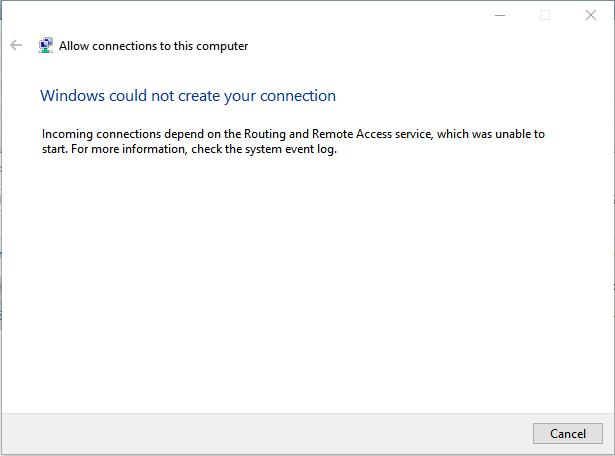Click the Cancel button
Image resolution: width=615 pixels, height=456 pixels.
[568, 434]
